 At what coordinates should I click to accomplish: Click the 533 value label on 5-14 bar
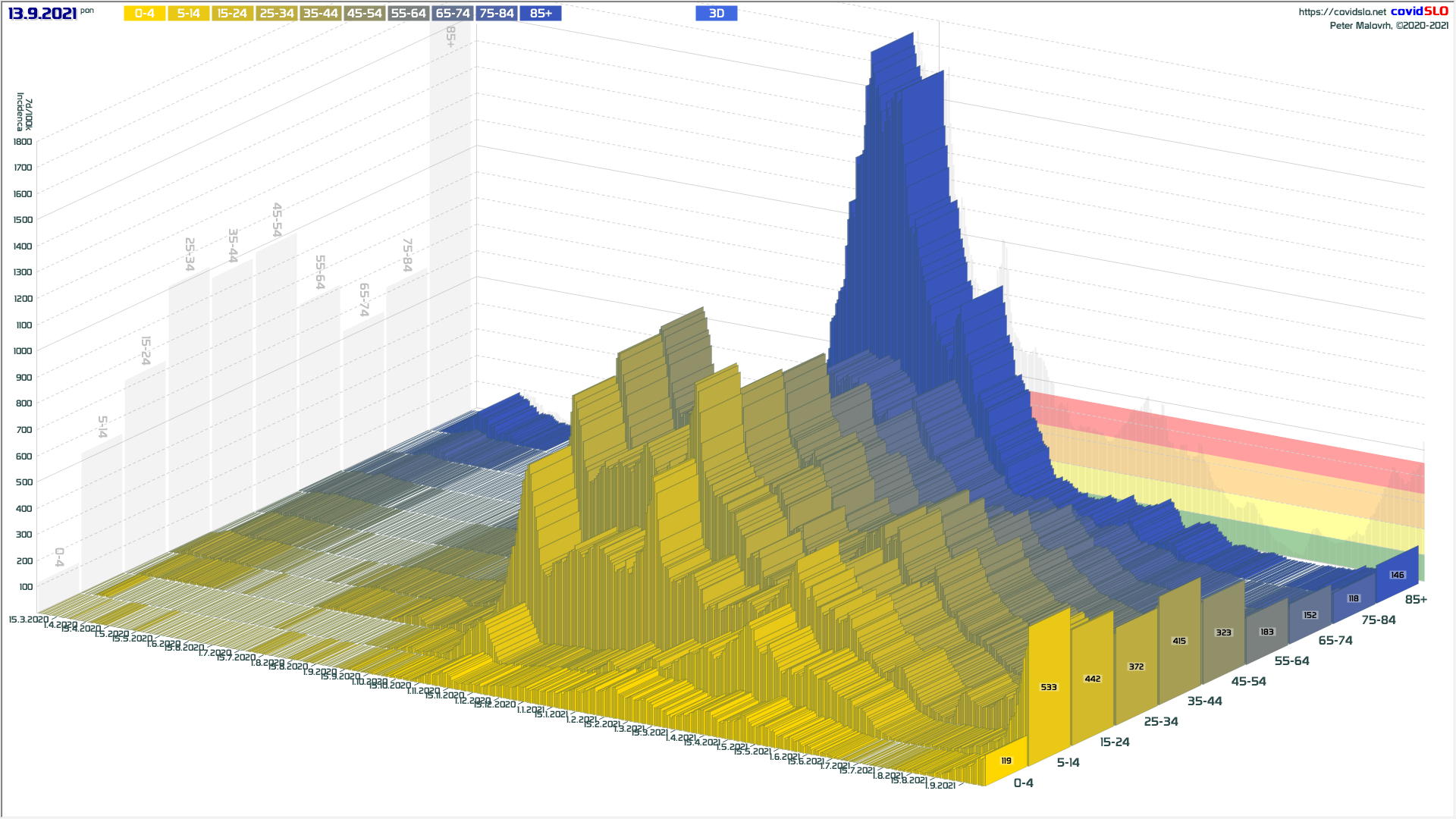pos(1049,687)
